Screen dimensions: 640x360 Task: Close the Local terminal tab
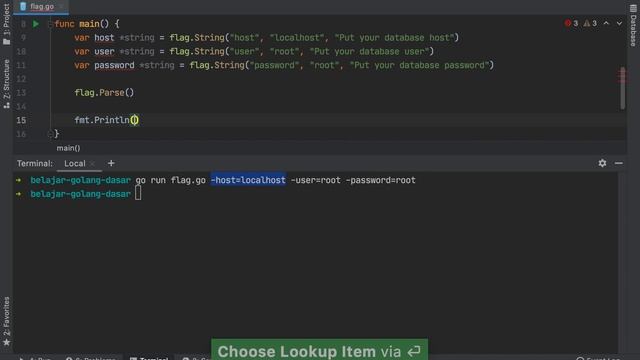pyautogui.click(x=93, y=164)
